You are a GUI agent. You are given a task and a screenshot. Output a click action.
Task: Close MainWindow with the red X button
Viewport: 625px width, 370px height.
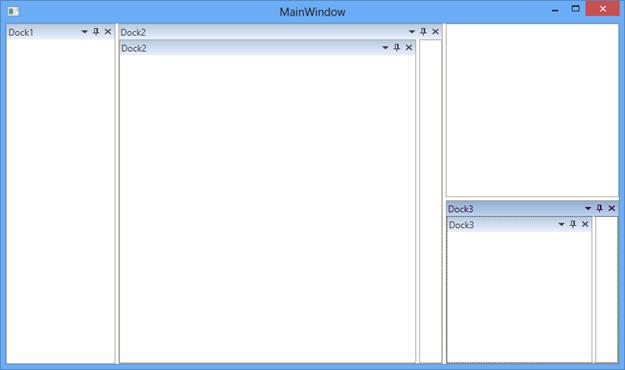[x=603, y=8]
